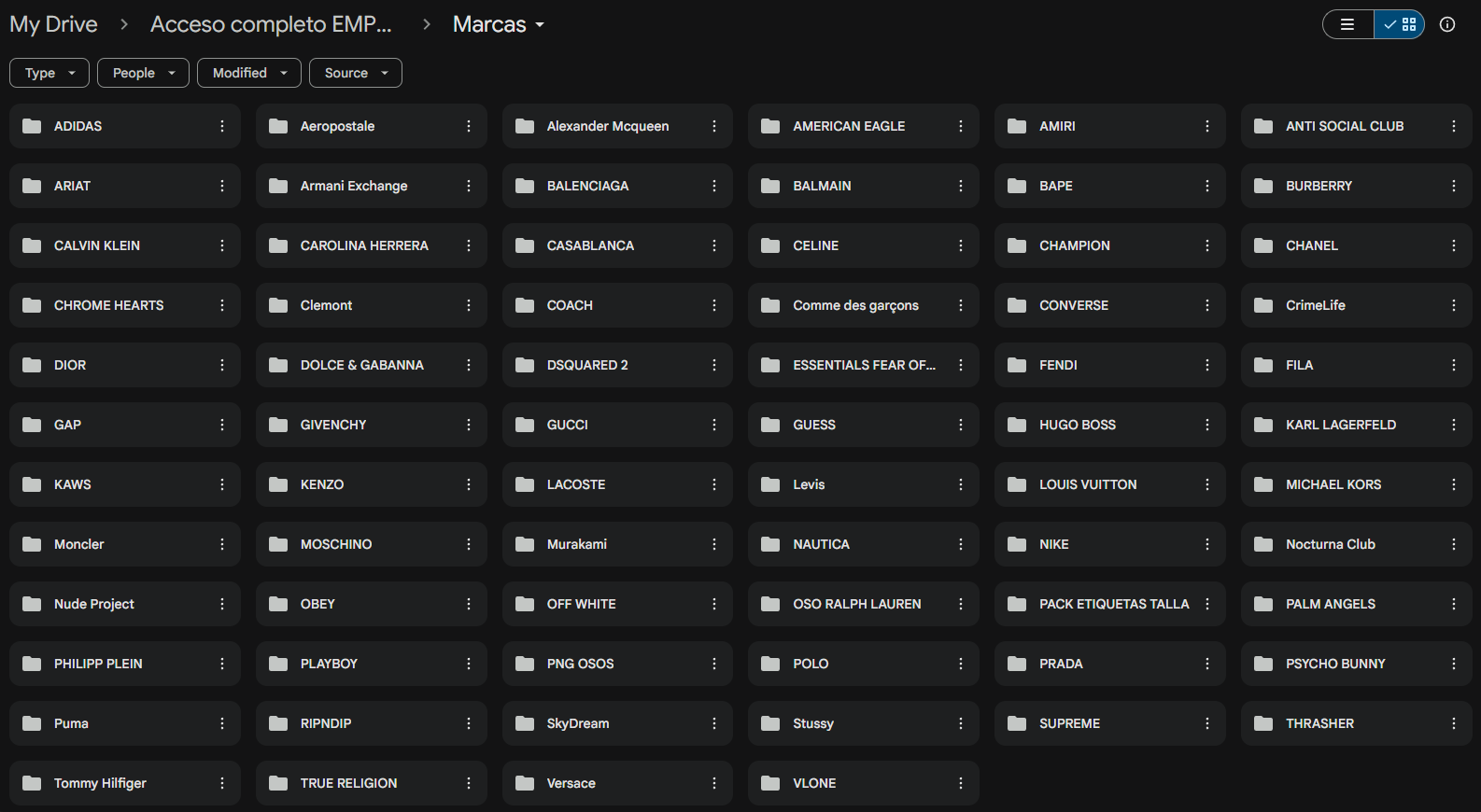Open more actions for GUCCI folder
1481x812 pixels.
coord(714,425)
